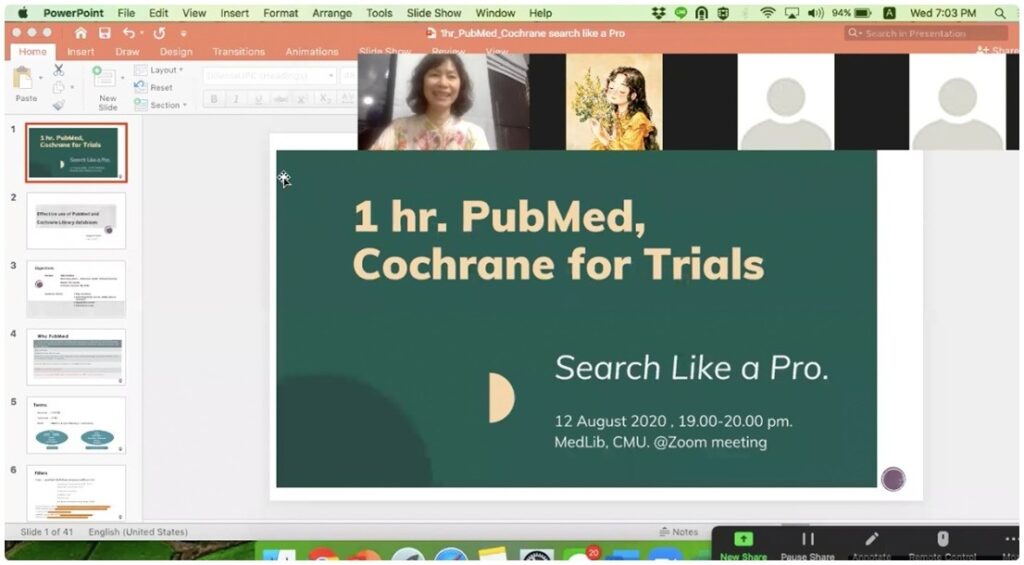Open the Dropbox menu bar icon
Image resolution: width=1024 pixels, height=565 pixels.
coord(658,13)
